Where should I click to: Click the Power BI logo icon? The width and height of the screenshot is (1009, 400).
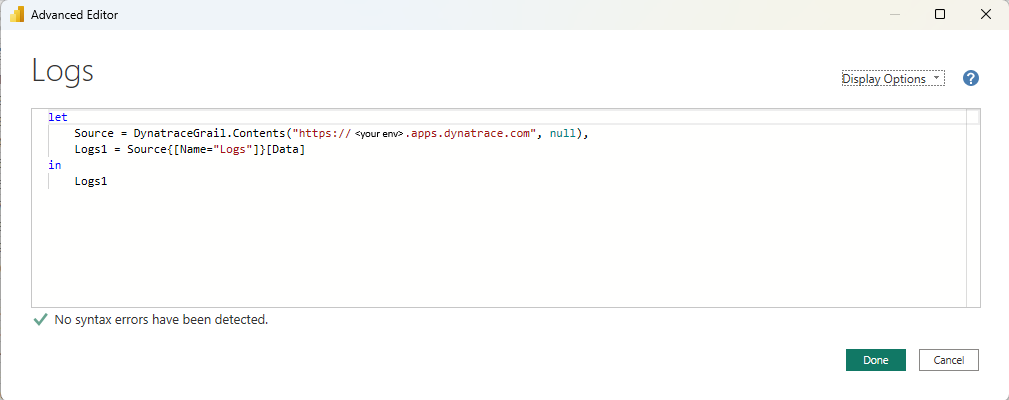[x=17, y=14]
